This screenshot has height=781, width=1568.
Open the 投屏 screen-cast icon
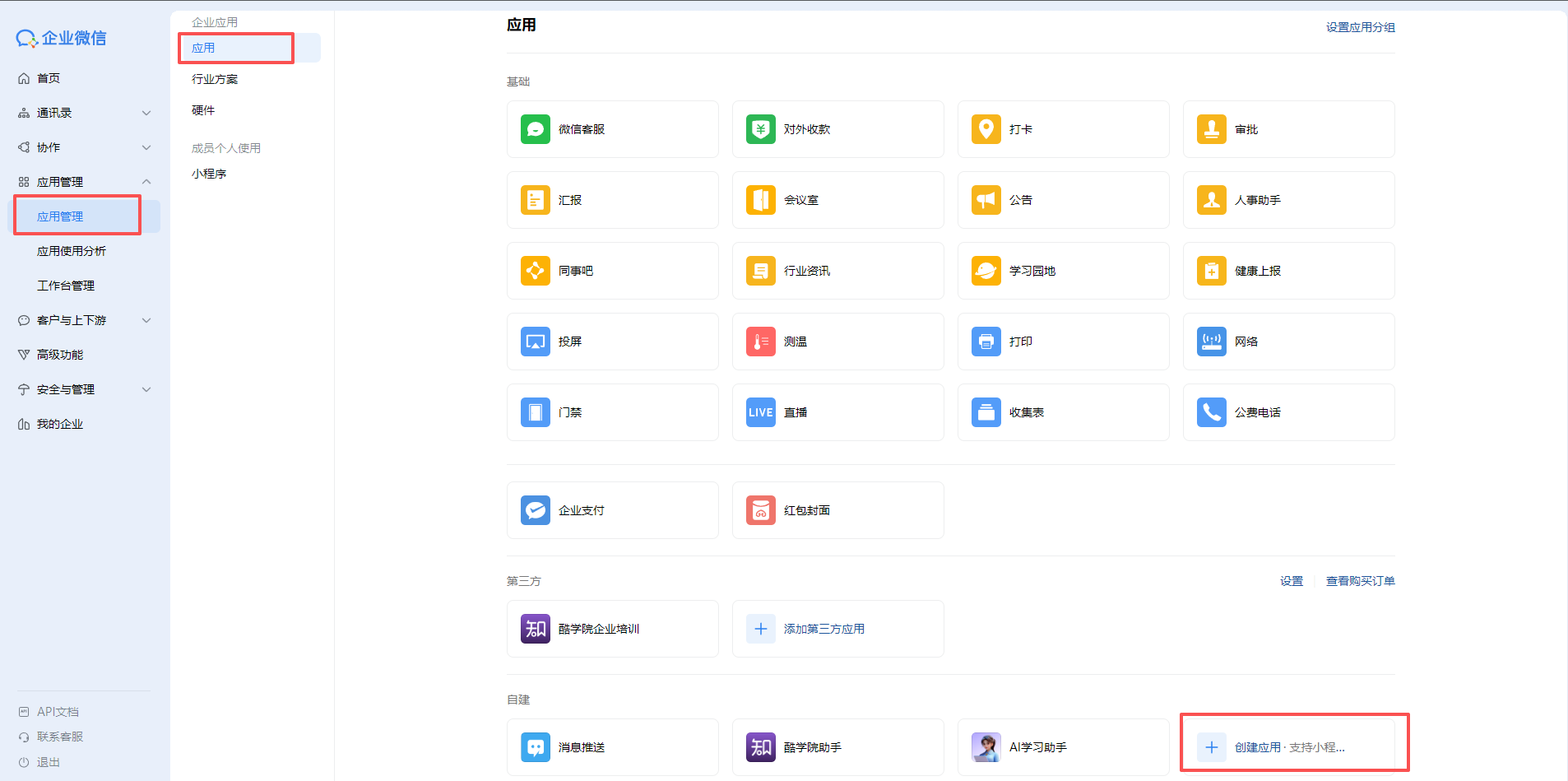536,342
